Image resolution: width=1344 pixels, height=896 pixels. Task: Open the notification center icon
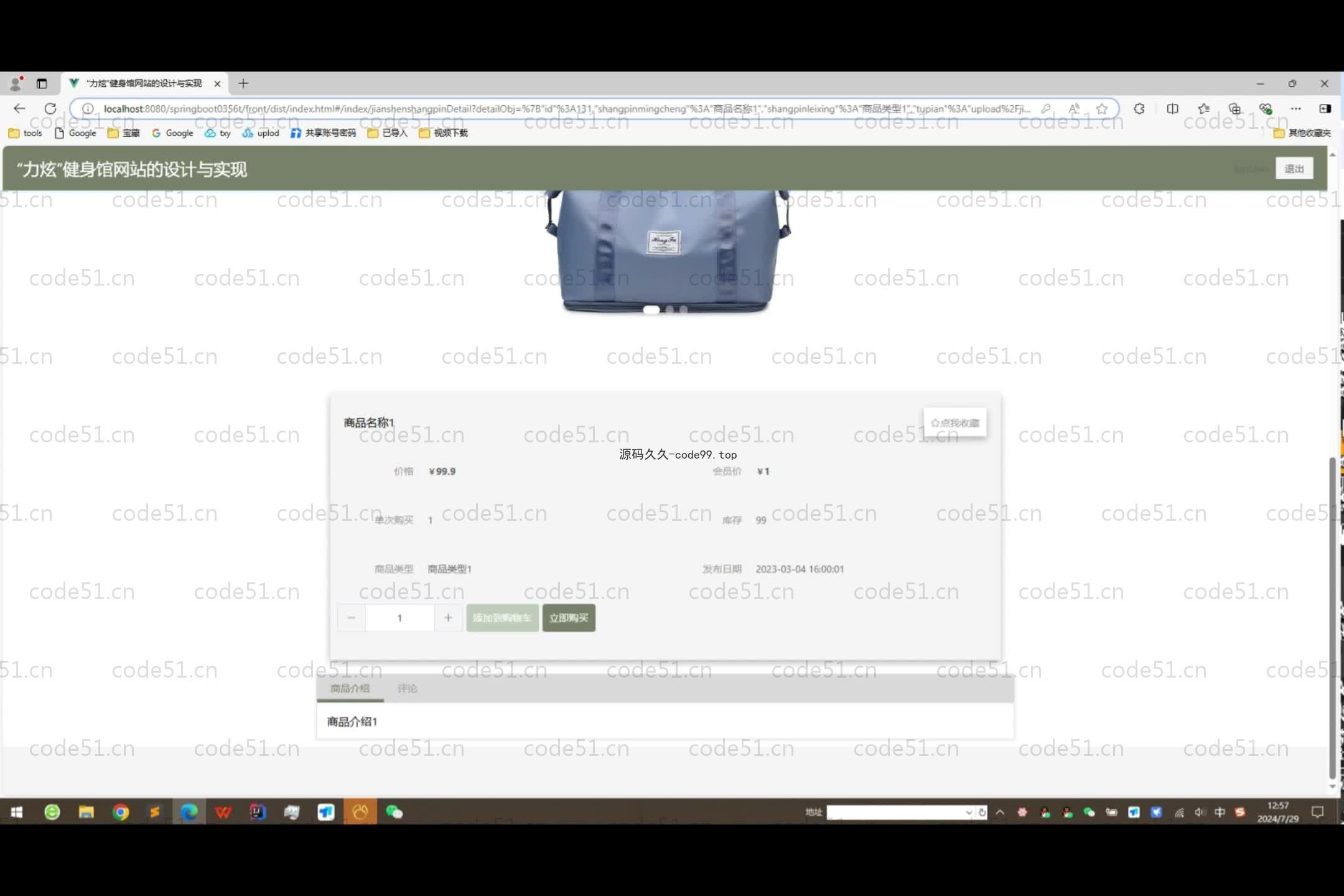(1318, 812)
